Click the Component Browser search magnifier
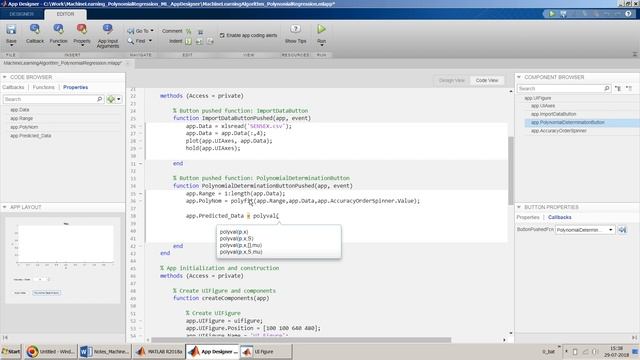640x360 pixels. click(x=607, y=88)
